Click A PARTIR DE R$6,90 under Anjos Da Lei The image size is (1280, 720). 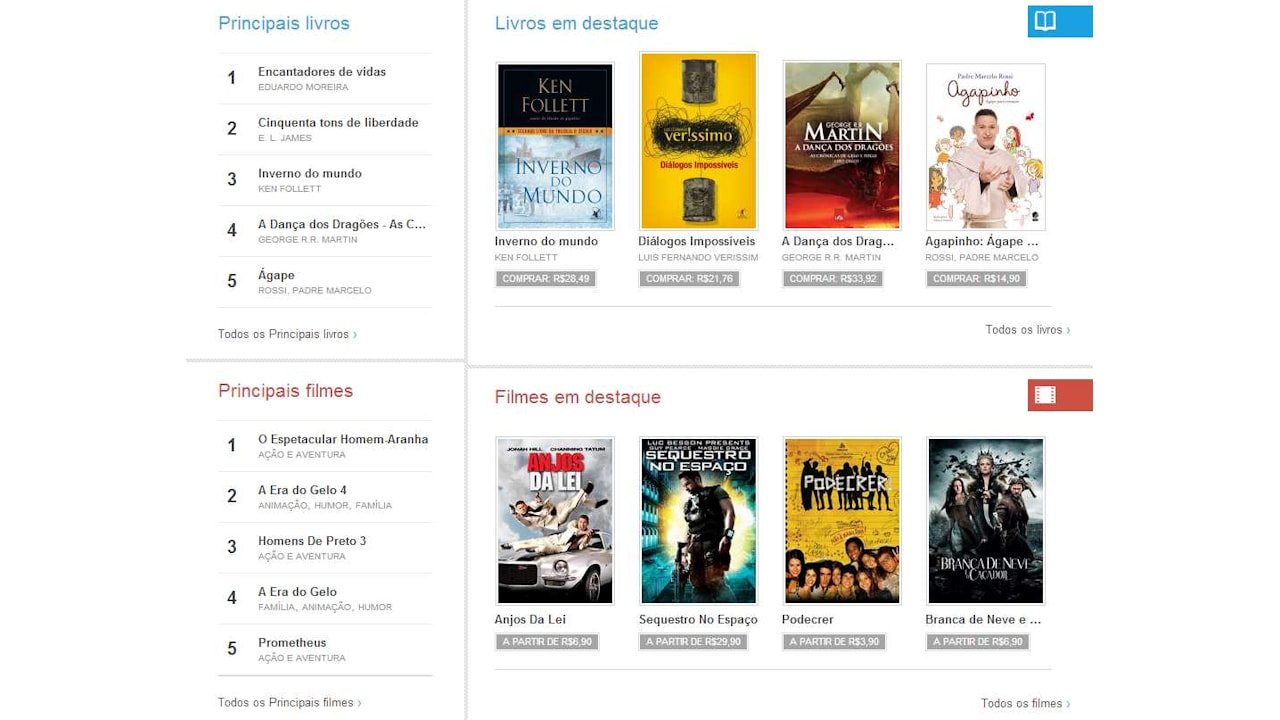tap(547, 642)
